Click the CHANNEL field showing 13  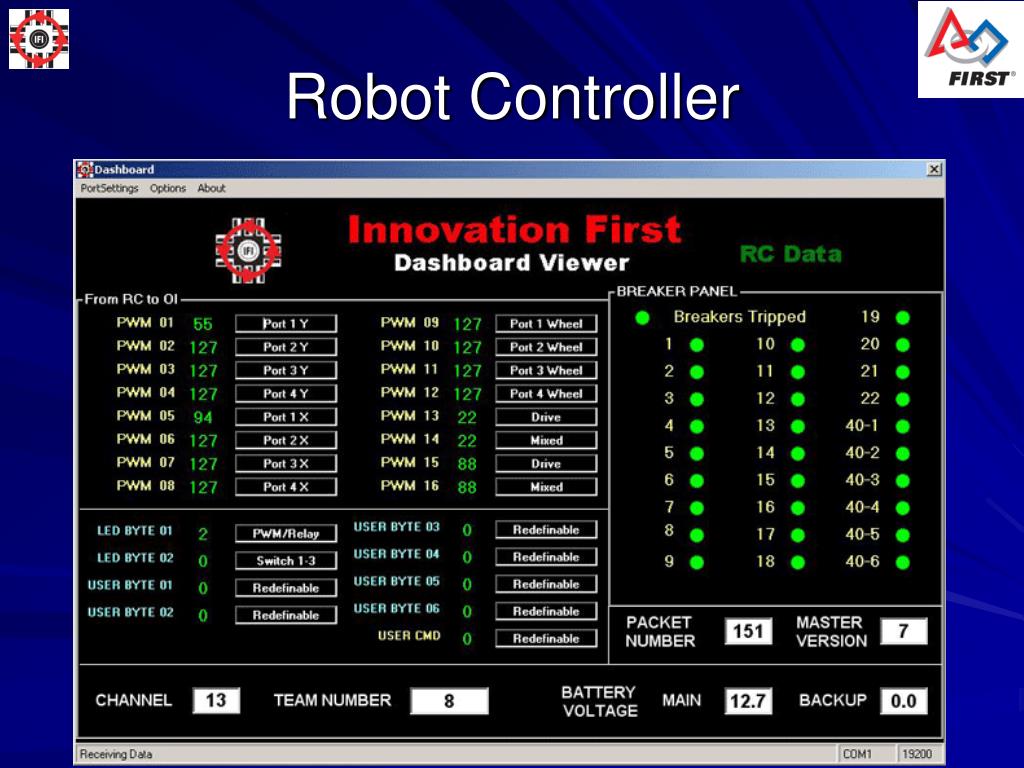click(216, 701)
